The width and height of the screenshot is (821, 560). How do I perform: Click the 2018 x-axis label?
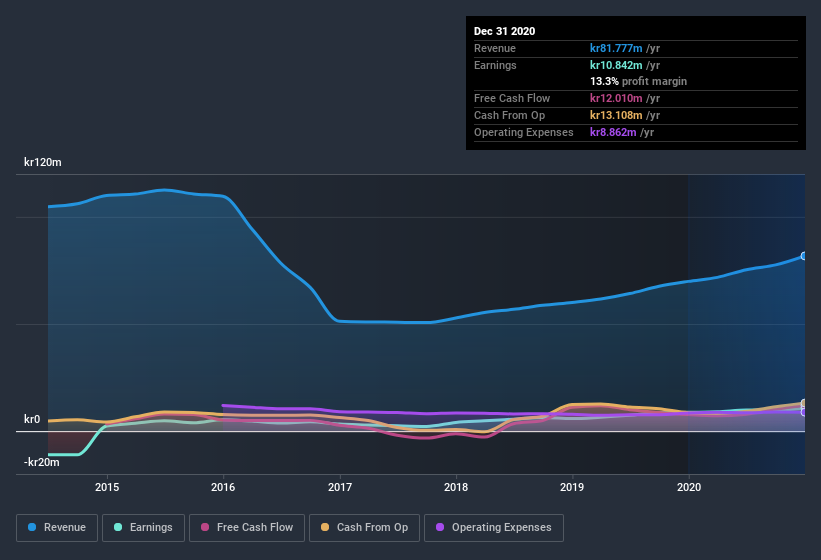456,487
